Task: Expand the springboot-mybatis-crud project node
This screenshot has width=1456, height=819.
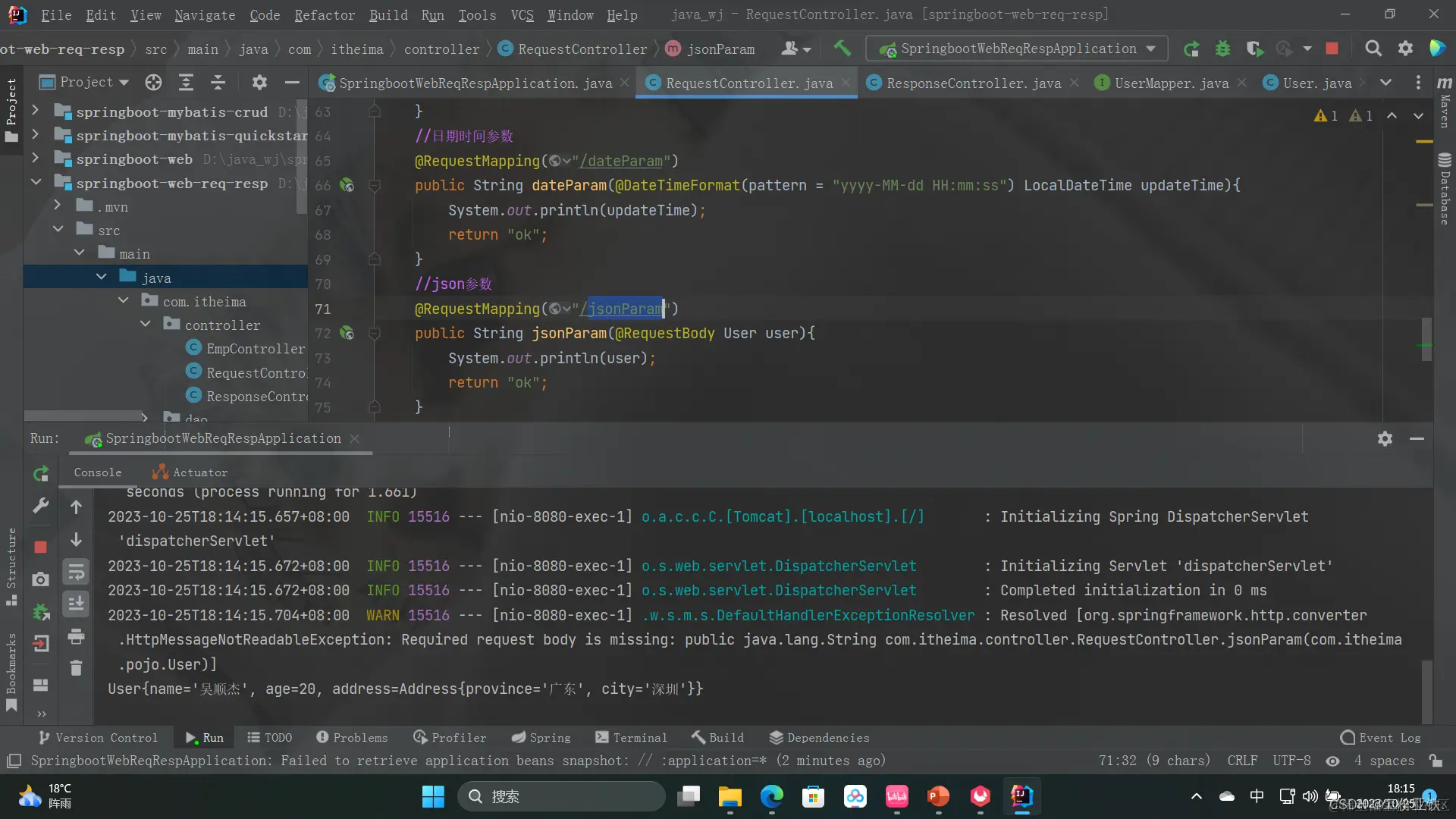Action: 35,111
